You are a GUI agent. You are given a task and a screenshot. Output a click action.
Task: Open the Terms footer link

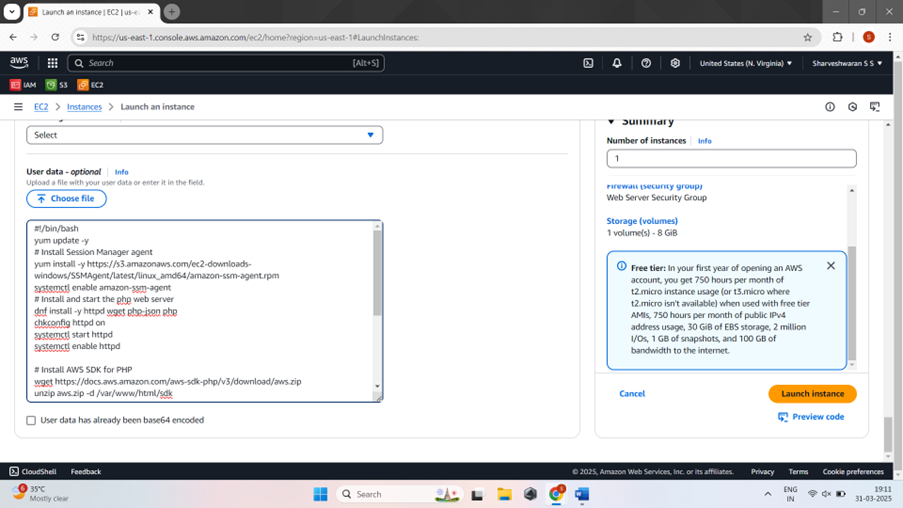[x=798, y=471]
